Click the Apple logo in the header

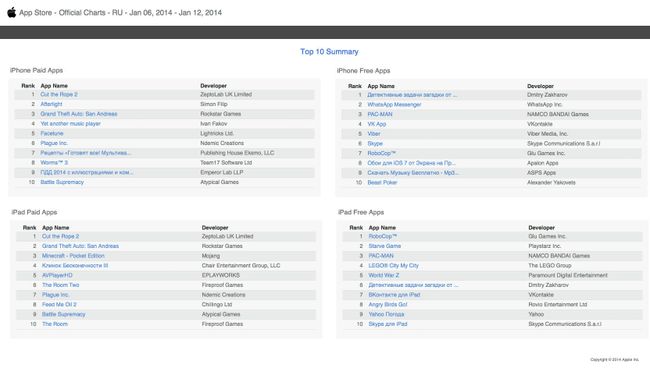[x=12, y=12]
